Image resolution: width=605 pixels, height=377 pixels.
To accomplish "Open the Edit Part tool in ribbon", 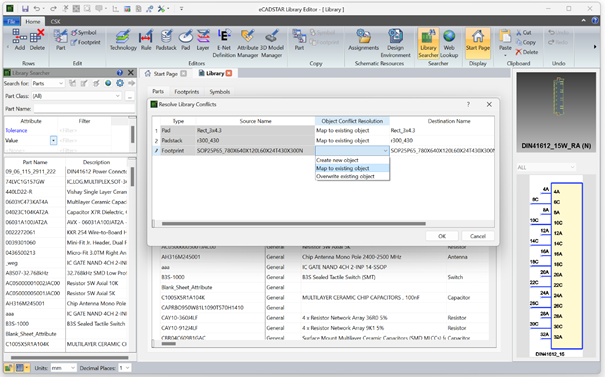I will click(60, 40).
